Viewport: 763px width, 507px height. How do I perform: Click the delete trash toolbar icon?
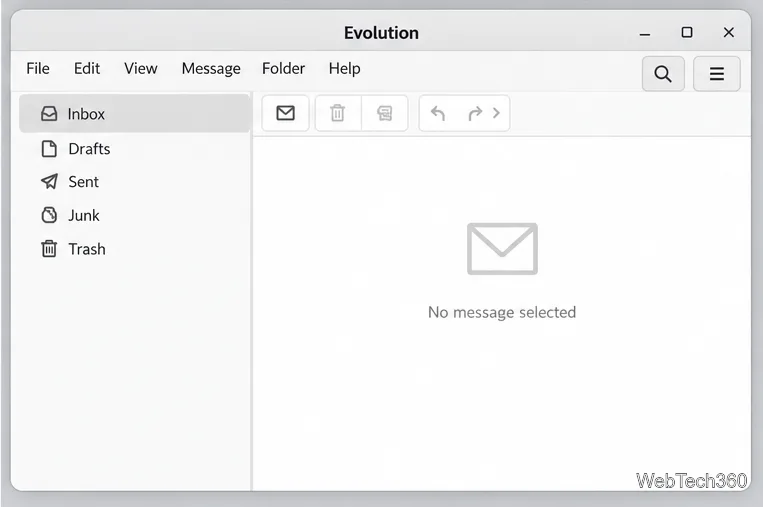tap(338, 113)
